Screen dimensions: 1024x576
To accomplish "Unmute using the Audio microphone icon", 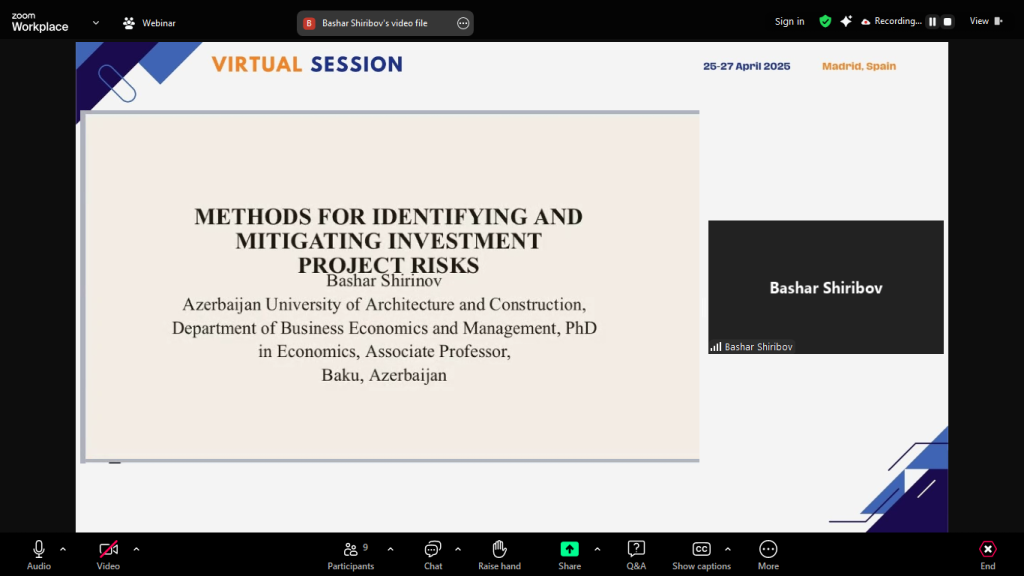I will coord(39,549).
